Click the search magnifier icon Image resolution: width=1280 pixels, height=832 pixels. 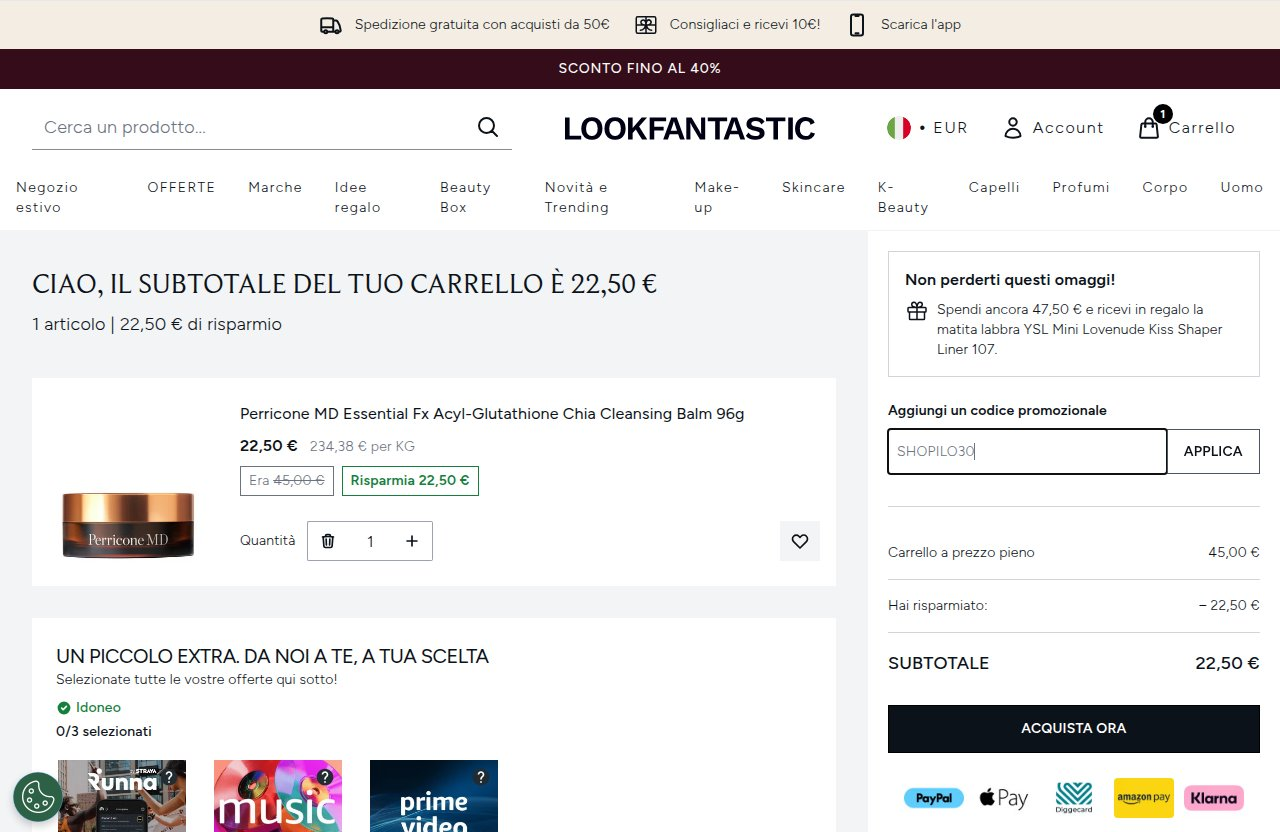(488, 127)
